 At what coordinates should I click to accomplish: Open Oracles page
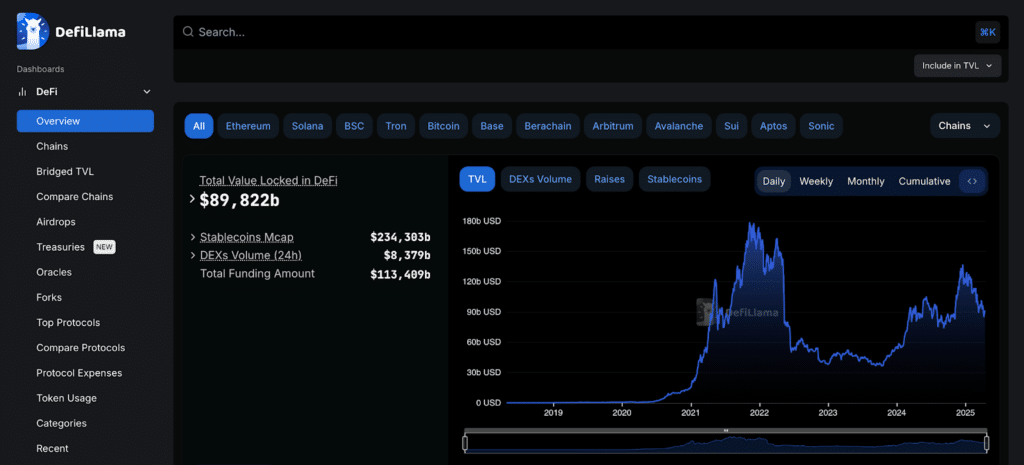point(54,272)
